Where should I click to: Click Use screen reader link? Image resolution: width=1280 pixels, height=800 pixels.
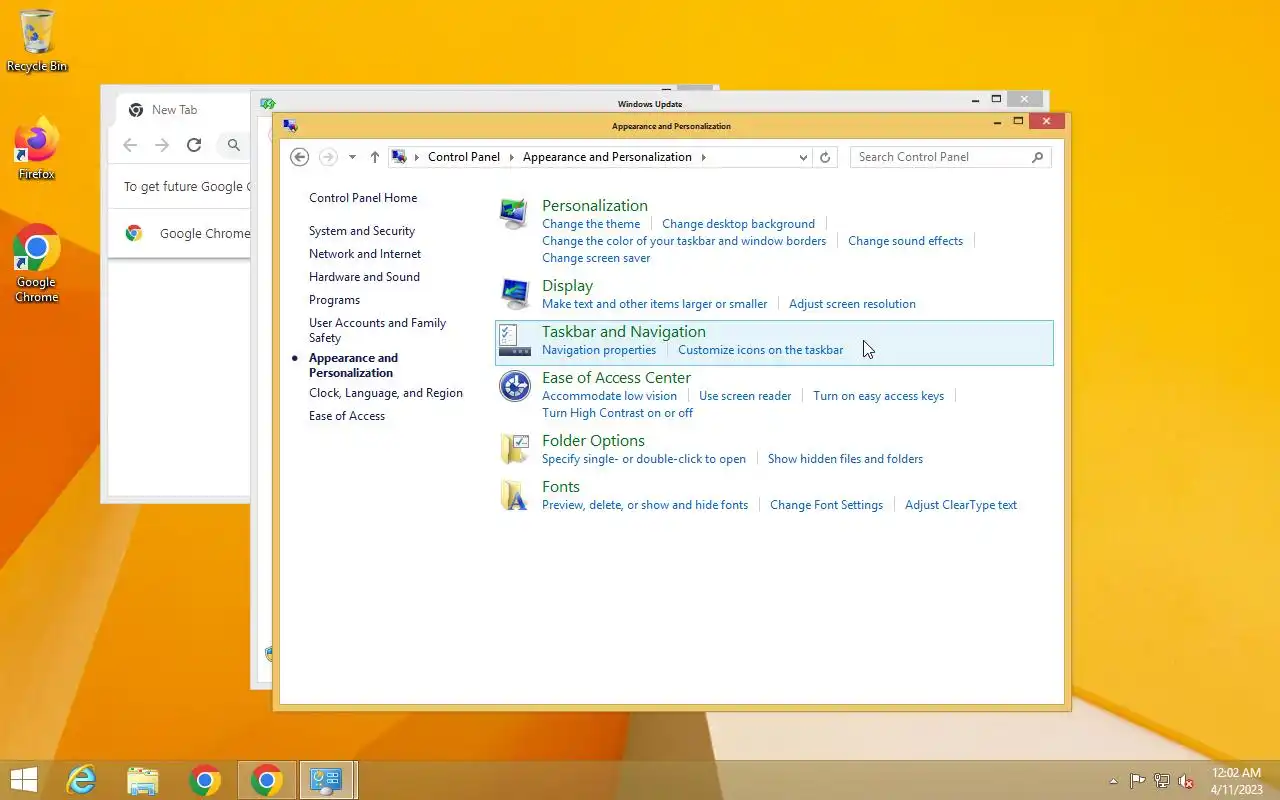(x=745, y=396)
